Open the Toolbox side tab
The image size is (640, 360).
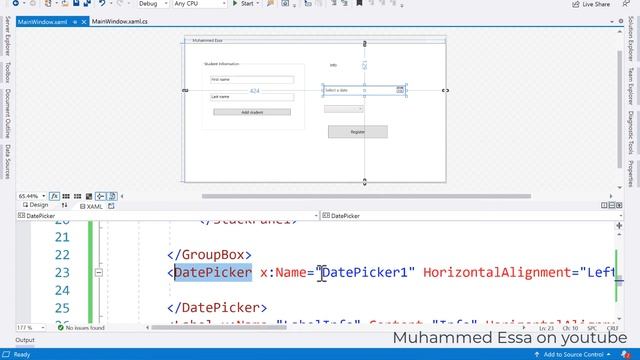(x=7, y=73)
